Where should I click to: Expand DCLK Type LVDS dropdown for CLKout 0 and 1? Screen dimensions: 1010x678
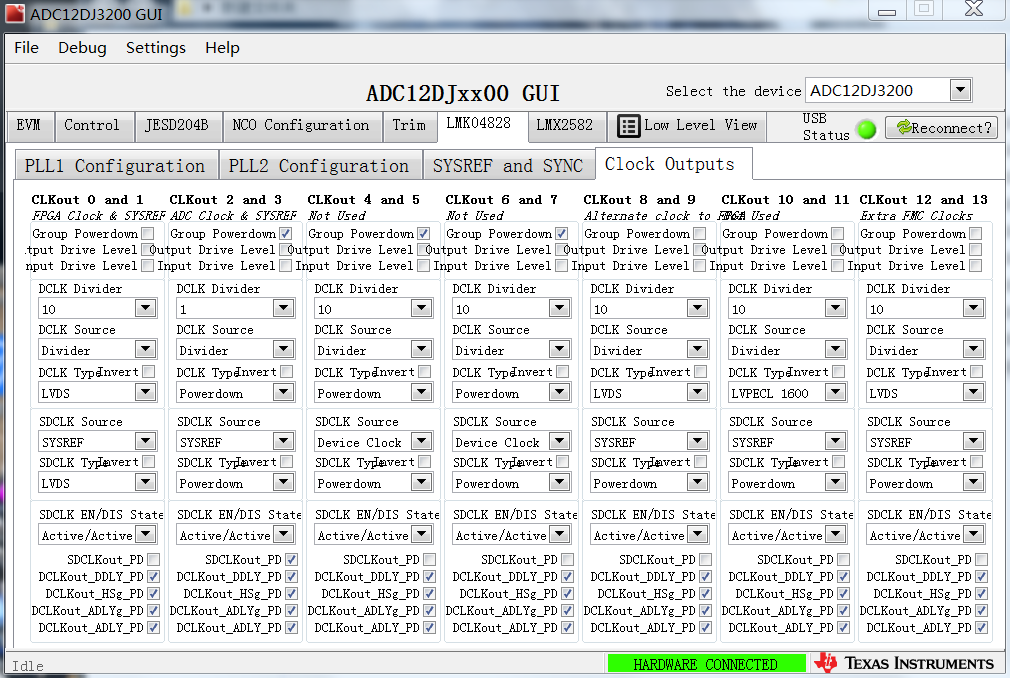point(146,392)
